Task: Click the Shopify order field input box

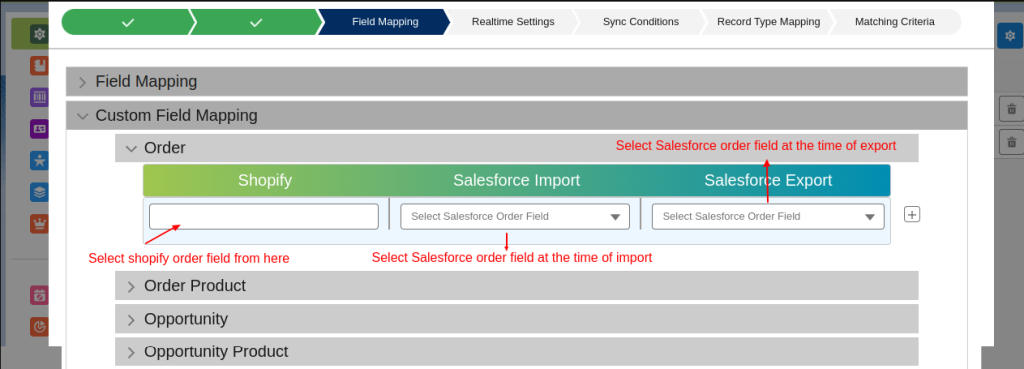Action: 264,216
